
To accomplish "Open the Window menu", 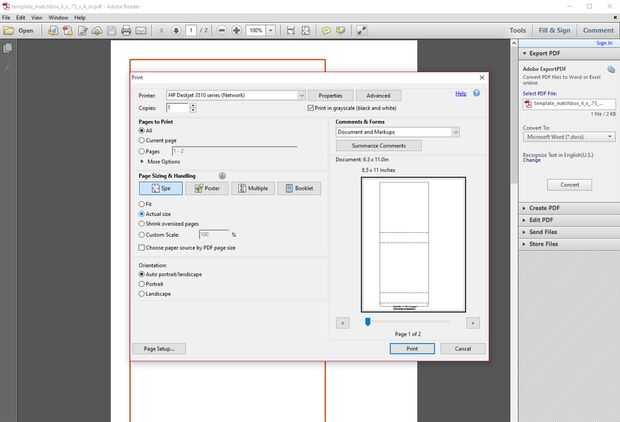I will pos(58,18).
